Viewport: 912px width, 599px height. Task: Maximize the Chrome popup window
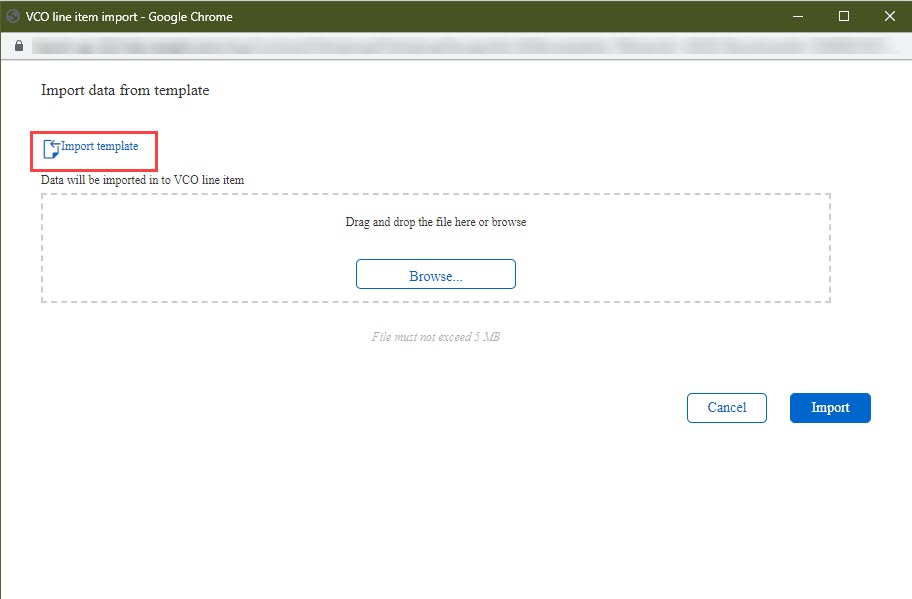pyautogui.click(x=844, y=16)
